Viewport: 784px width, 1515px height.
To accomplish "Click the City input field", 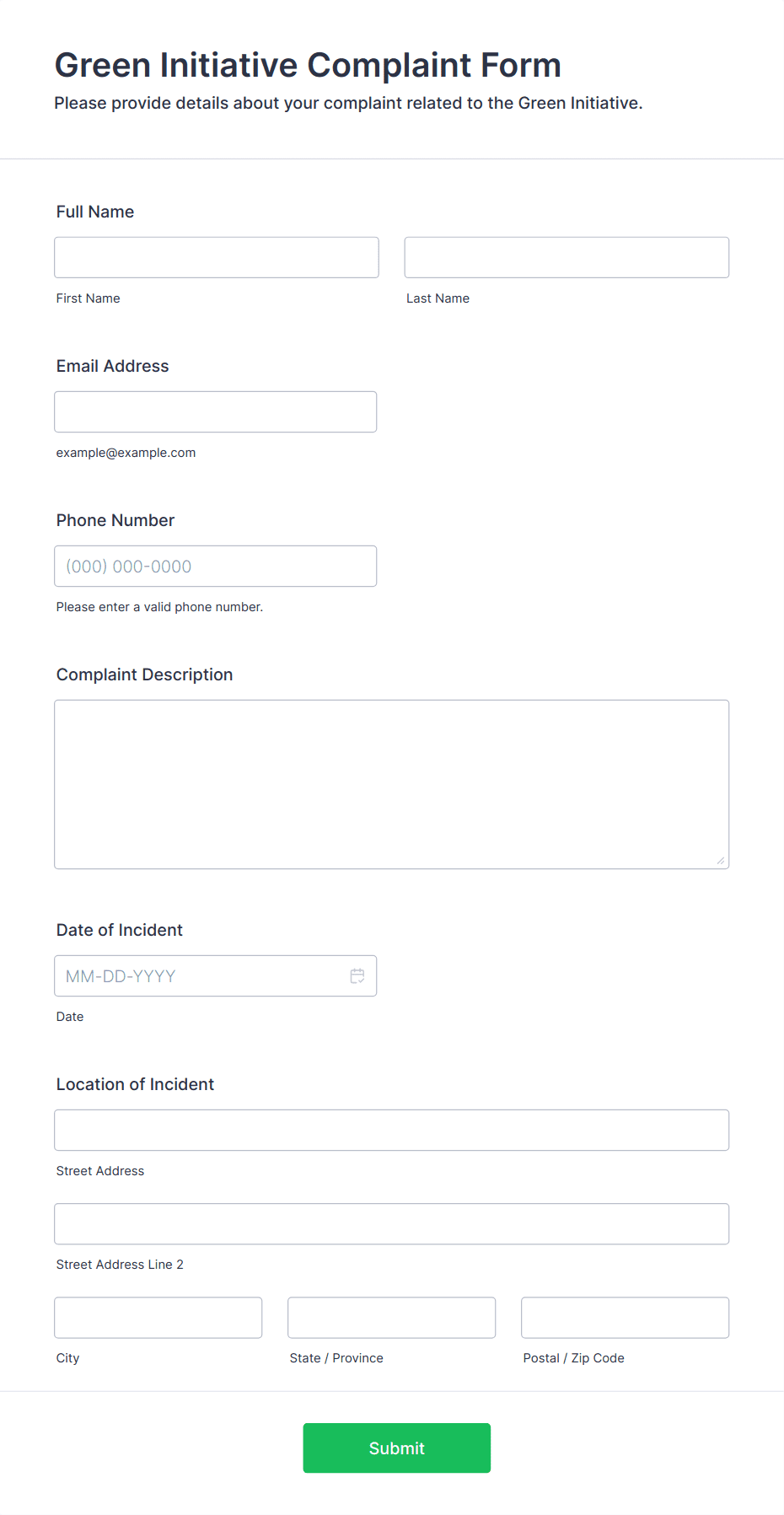I will pyautogui.click(x=158, y=1317).
